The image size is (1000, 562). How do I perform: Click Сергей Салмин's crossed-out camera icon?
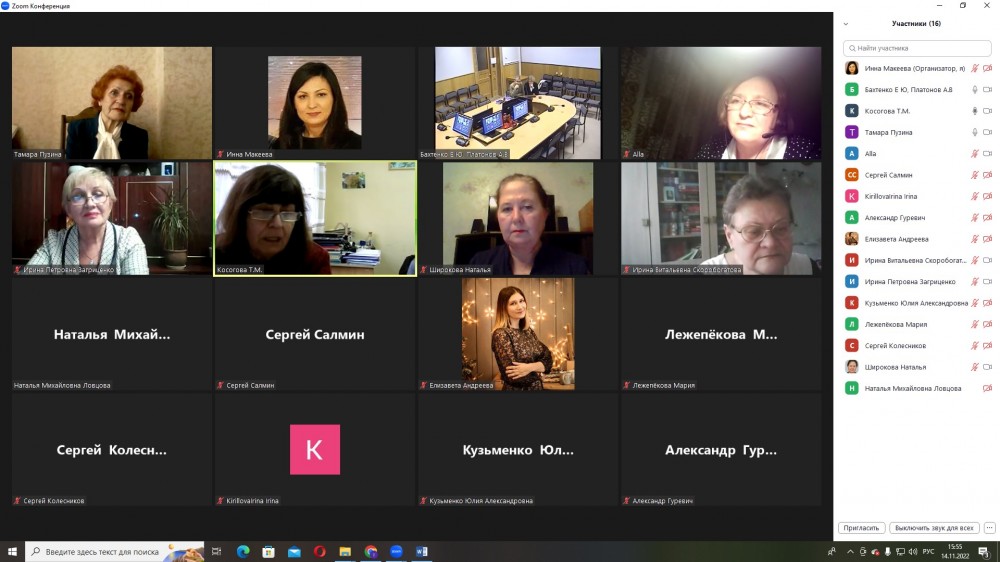987,175
